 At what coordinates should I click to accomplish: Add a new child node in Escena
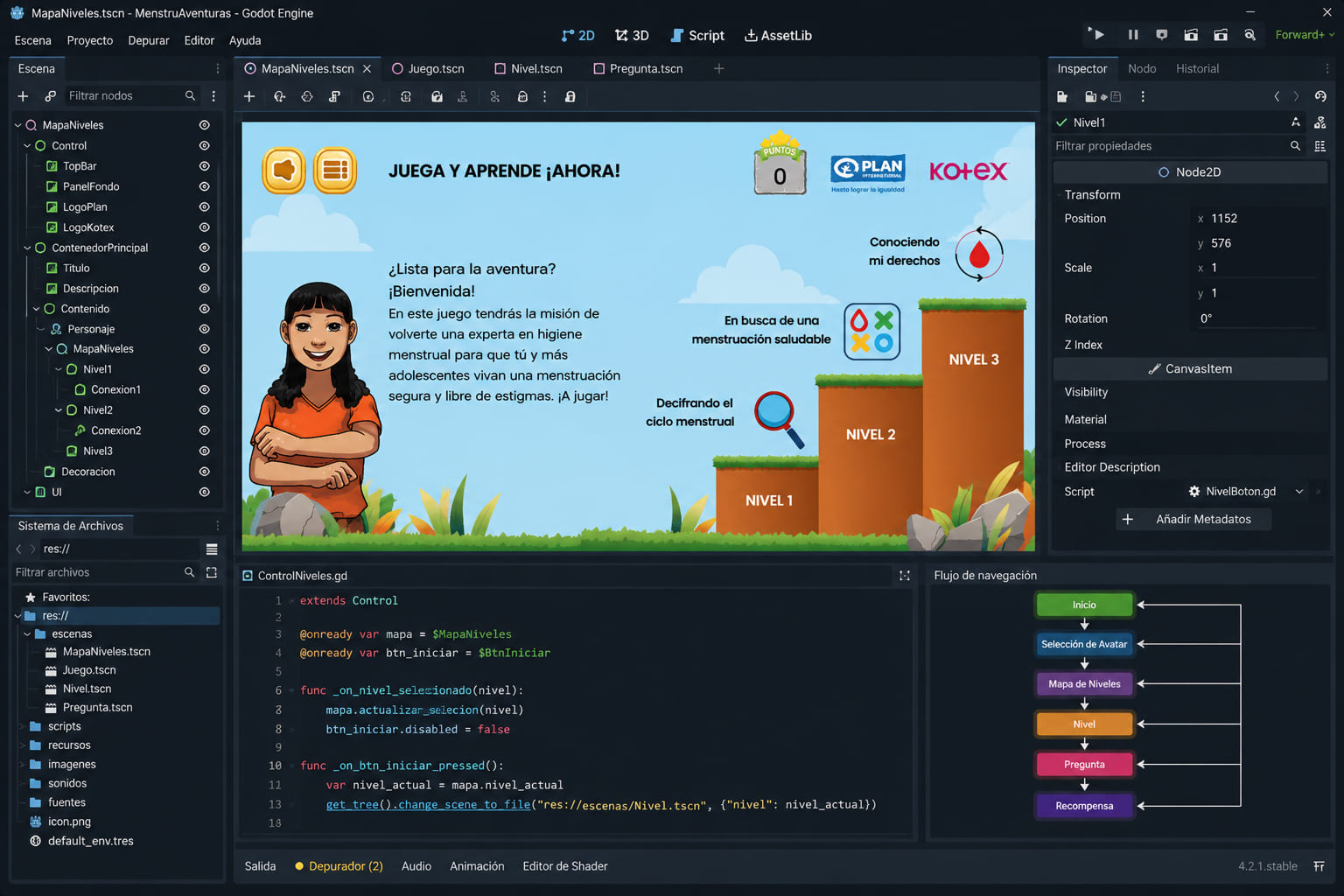pyautogui.click(x=23, y=95)
